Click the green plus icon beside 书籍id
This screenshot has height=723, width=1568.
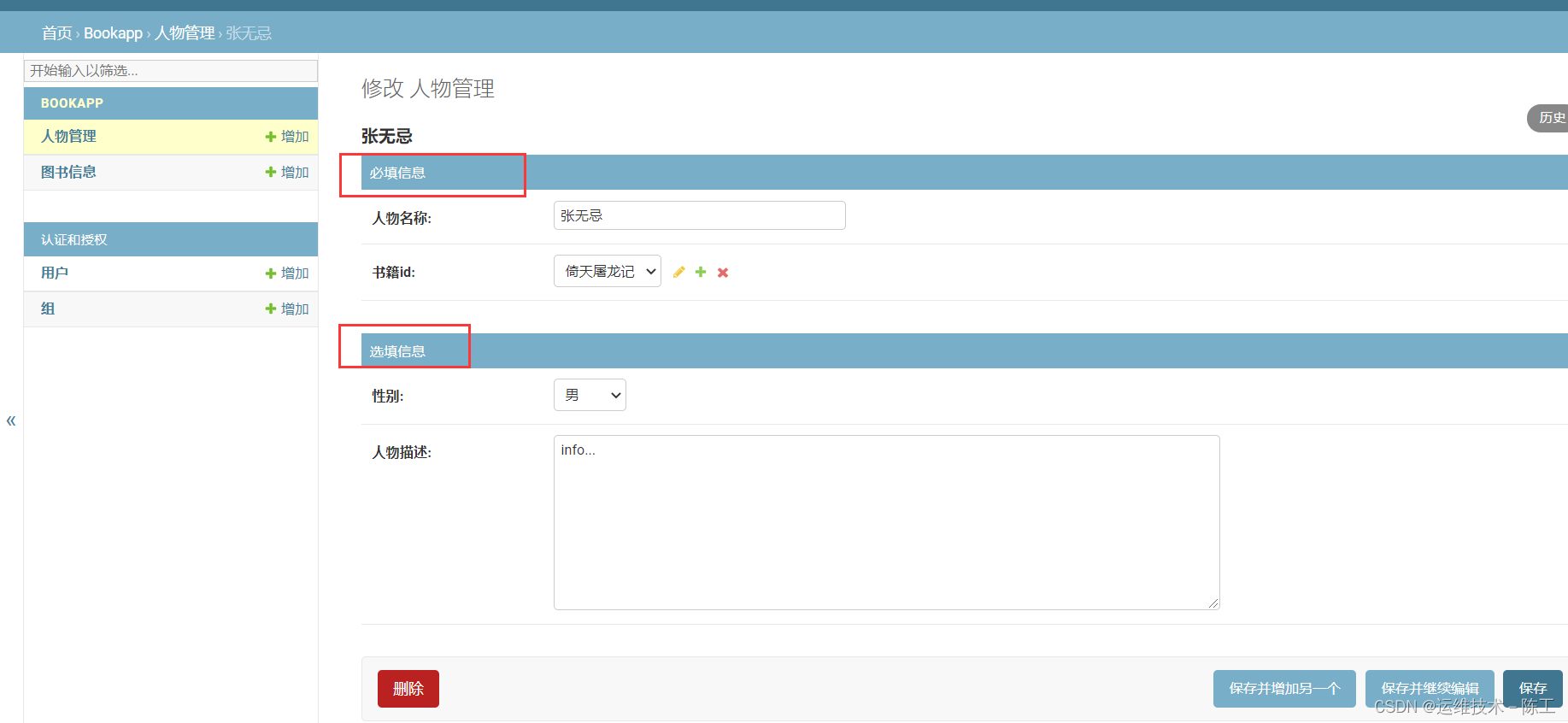tap(701, 272)
